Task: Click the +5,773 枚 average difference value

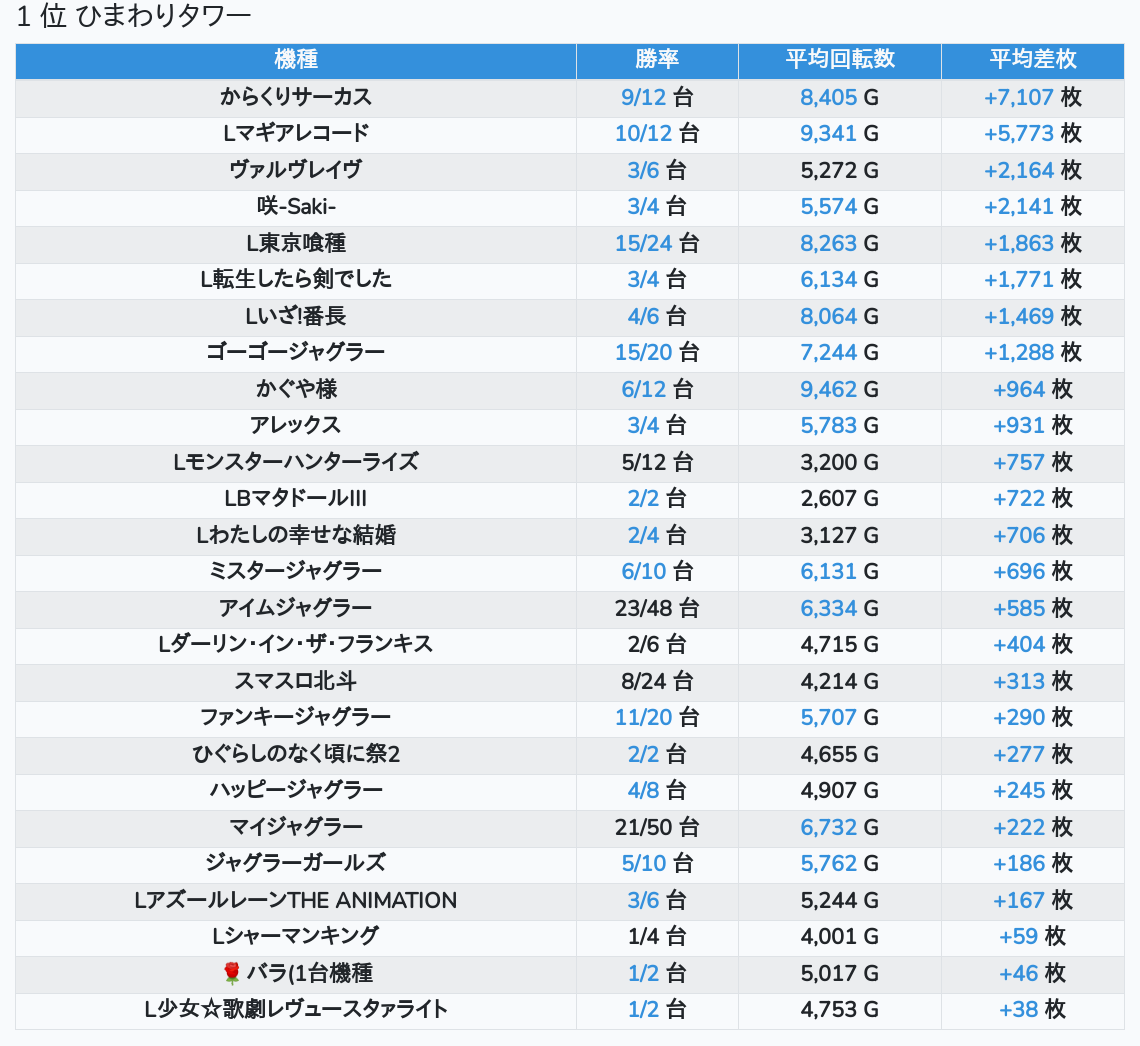Action: (x=1032, y=134)
